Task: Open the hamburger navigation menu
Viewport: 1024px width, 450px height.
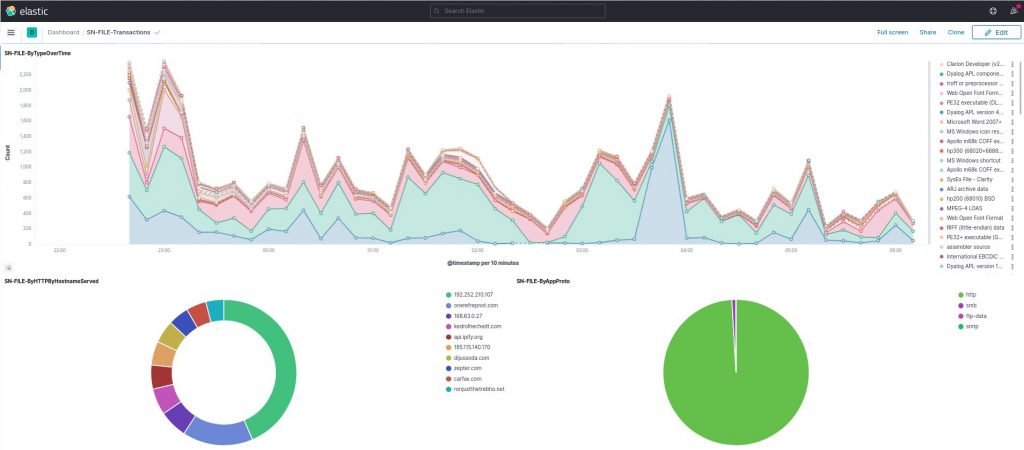Action: coord(11,32)
